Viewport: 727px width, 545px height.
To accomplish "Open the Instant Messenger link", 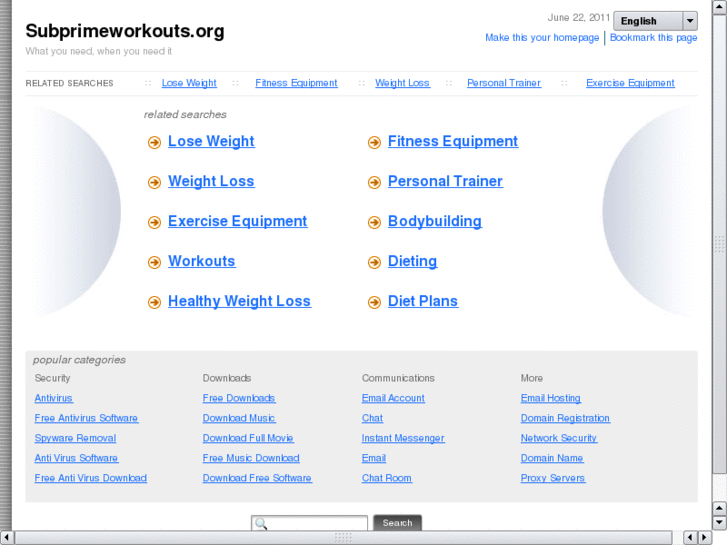I will pyautogui.click(x=403, y=438).
